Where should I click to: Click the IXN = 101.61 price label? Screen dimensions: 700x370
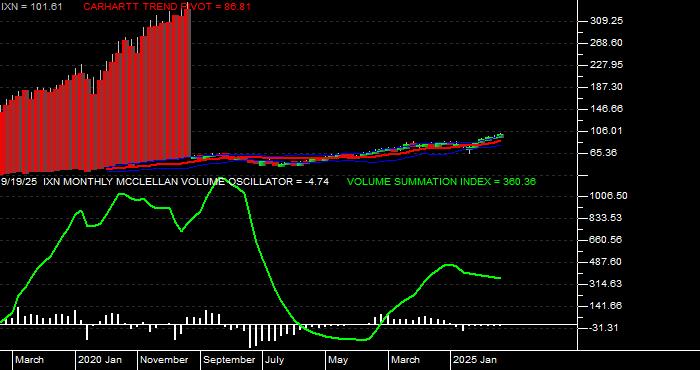[x=32, y=7]
